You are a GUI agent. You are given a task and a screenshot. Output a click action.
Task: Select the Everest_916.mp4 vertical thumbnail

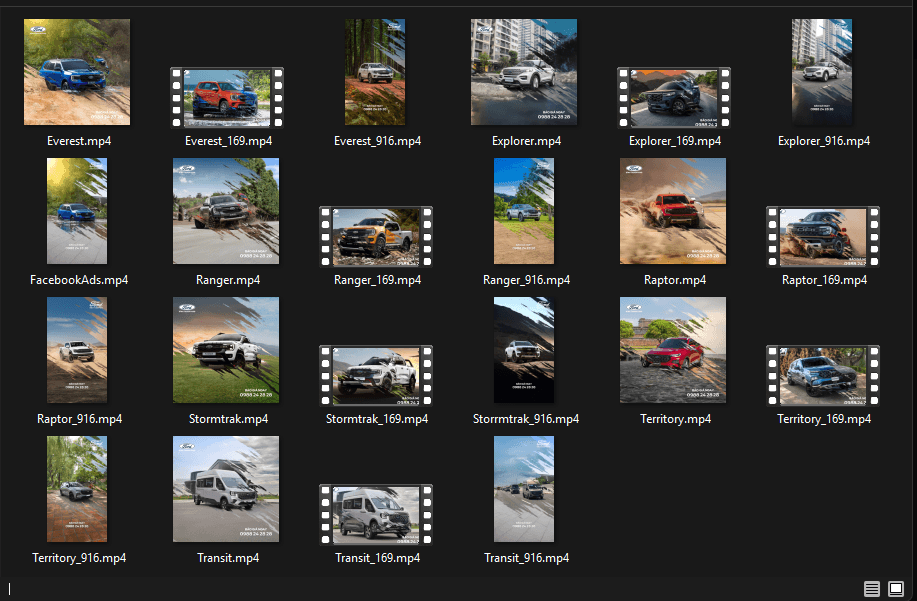[375, 72]
